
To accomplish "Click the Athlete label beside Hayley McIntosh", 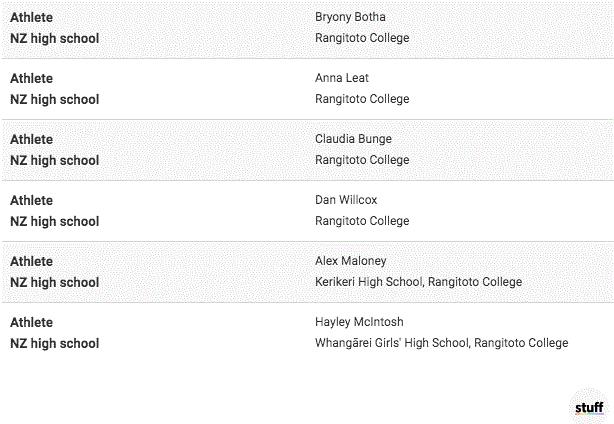I will [32, 322].
